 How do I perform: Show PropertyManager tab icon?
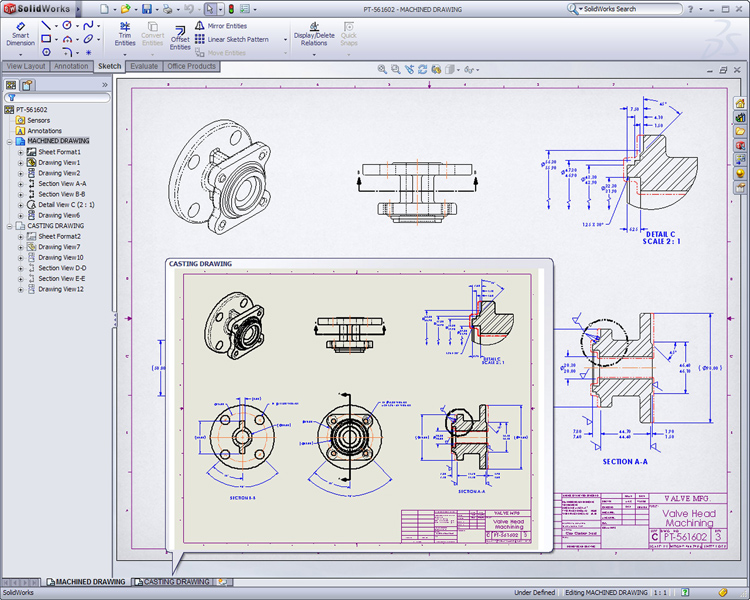point(27,85)
